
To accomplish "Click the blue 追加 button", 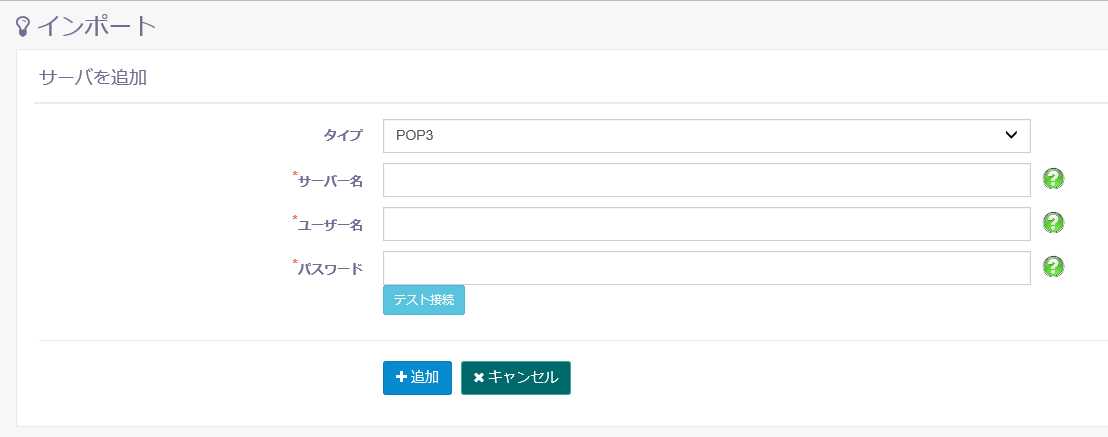I will [418, 378].
